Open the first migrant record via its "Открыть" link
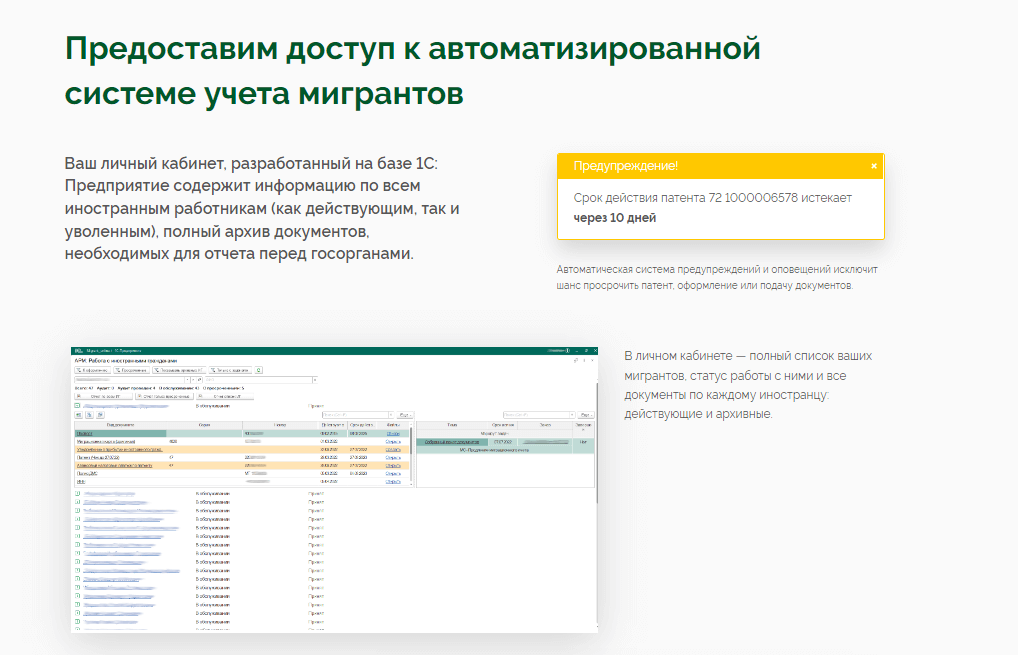Screen dimensions: 1018x655 tap(391, 431)
